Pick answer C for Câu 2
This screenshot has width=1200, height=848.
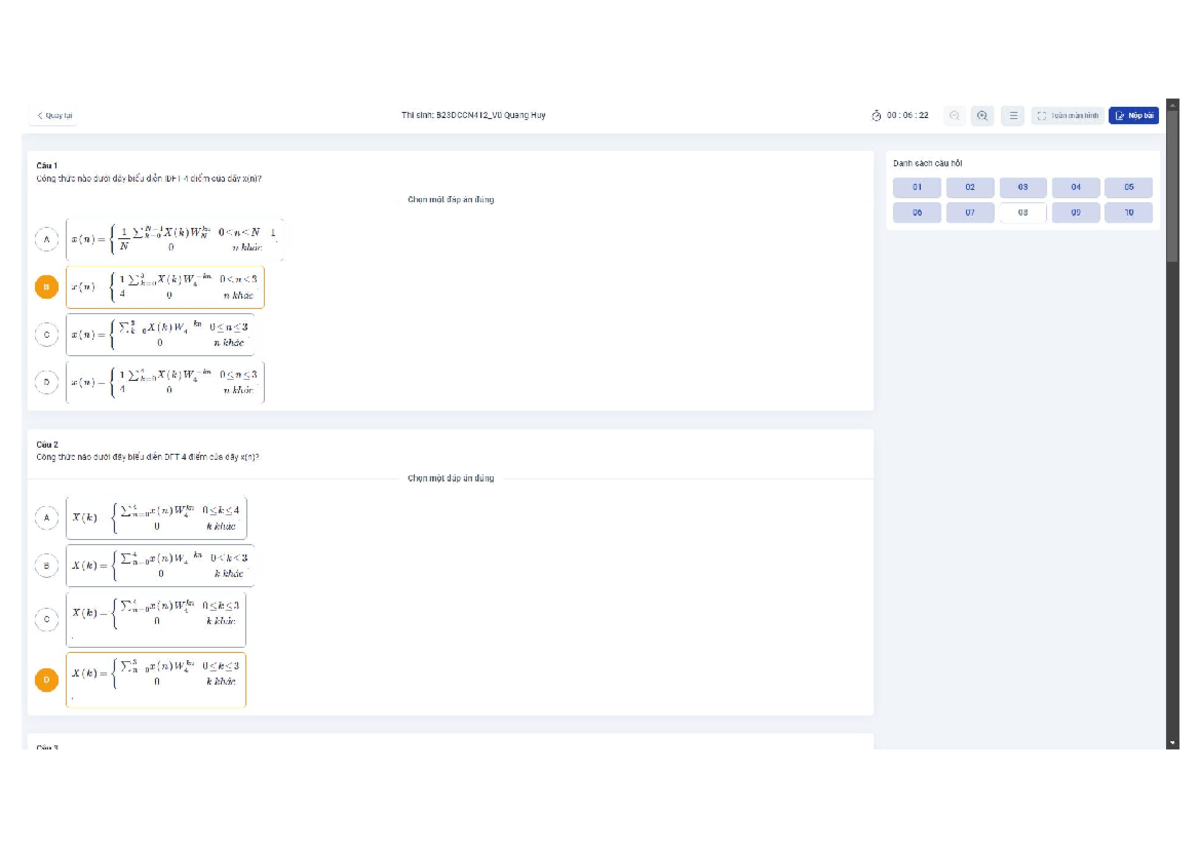pyautogui.click(x=46, y=619)
